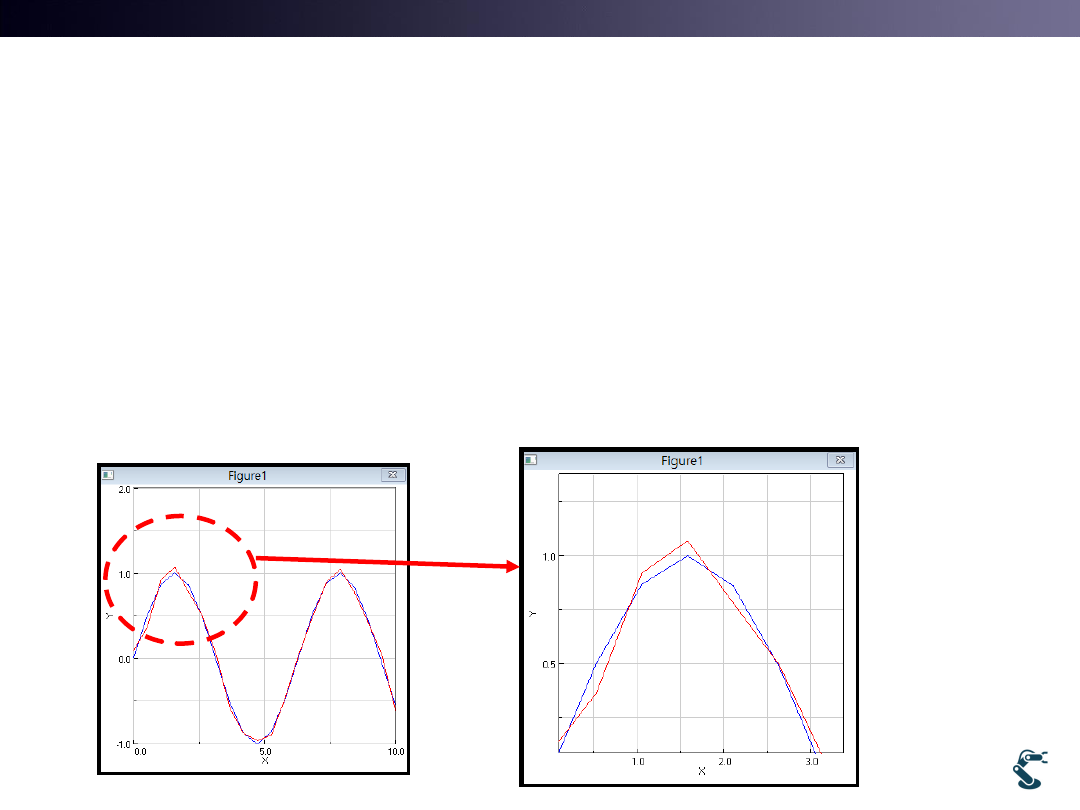Viewport: 1080px width, 810px height.
Task: Click the X axis label below the left plot
Action: [x=265, y=761]
